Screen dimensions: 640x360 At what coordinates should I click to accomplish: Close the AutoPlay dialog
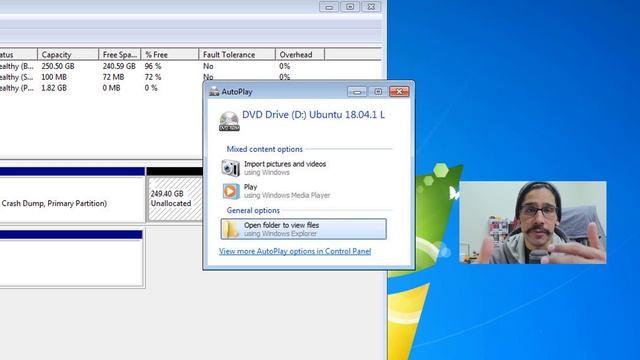pos(399,91)
